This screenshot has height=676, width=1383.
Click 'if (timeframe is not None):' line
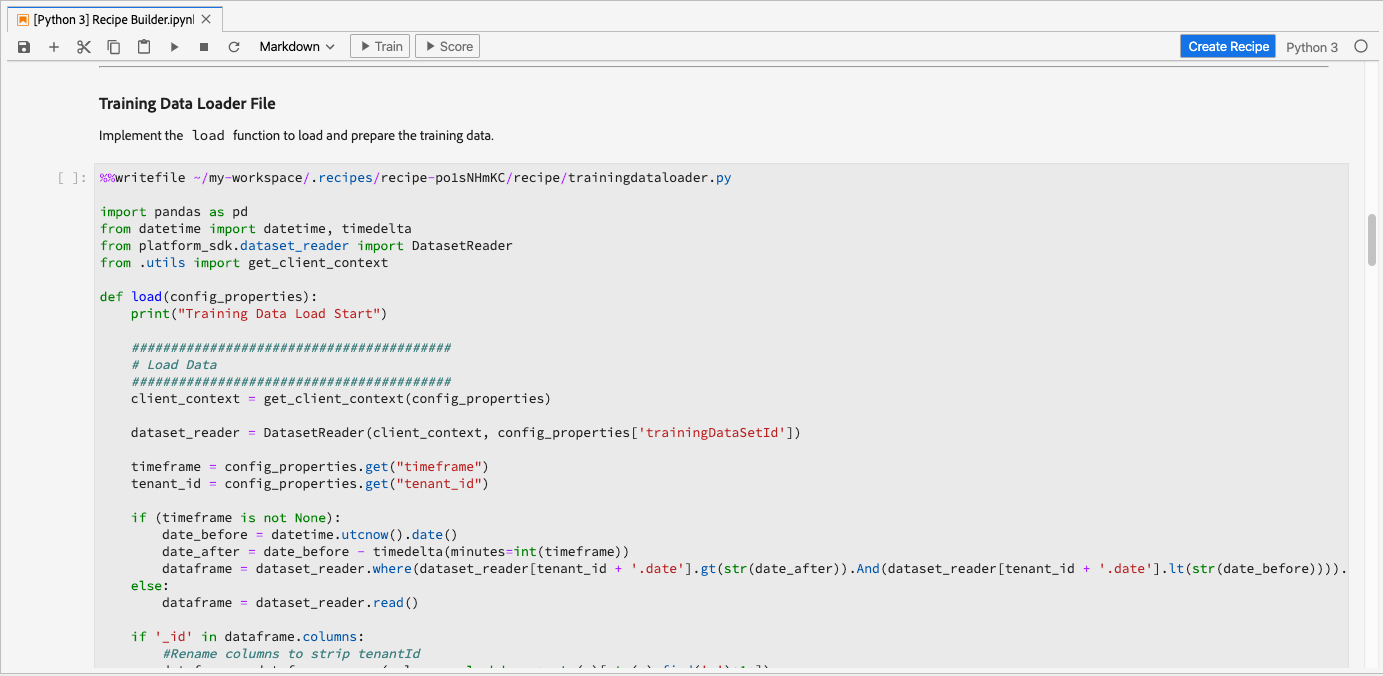[236, 518]
